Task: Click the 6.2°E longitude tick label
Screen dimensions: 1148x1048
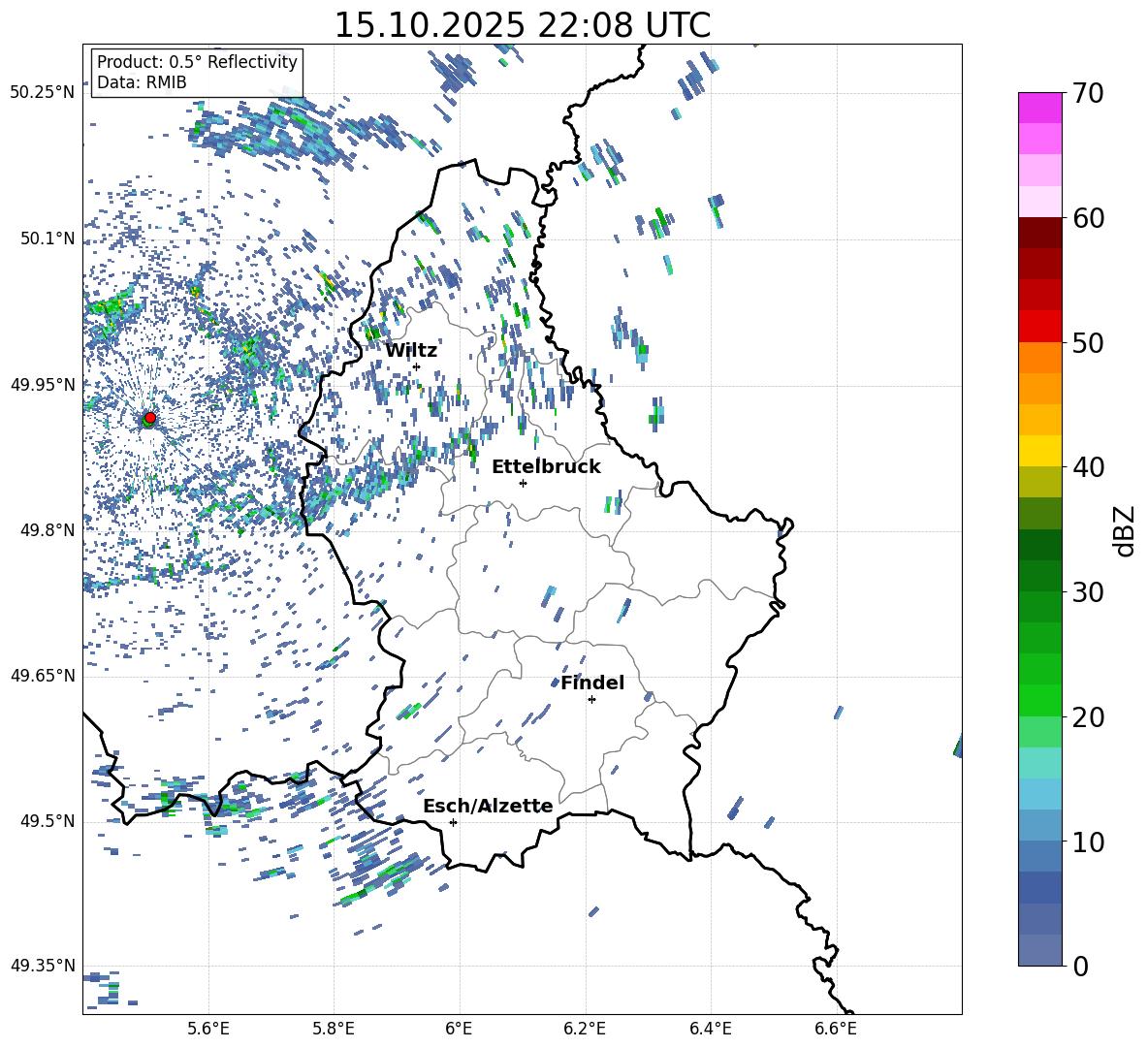Action: pos(585,1028)
